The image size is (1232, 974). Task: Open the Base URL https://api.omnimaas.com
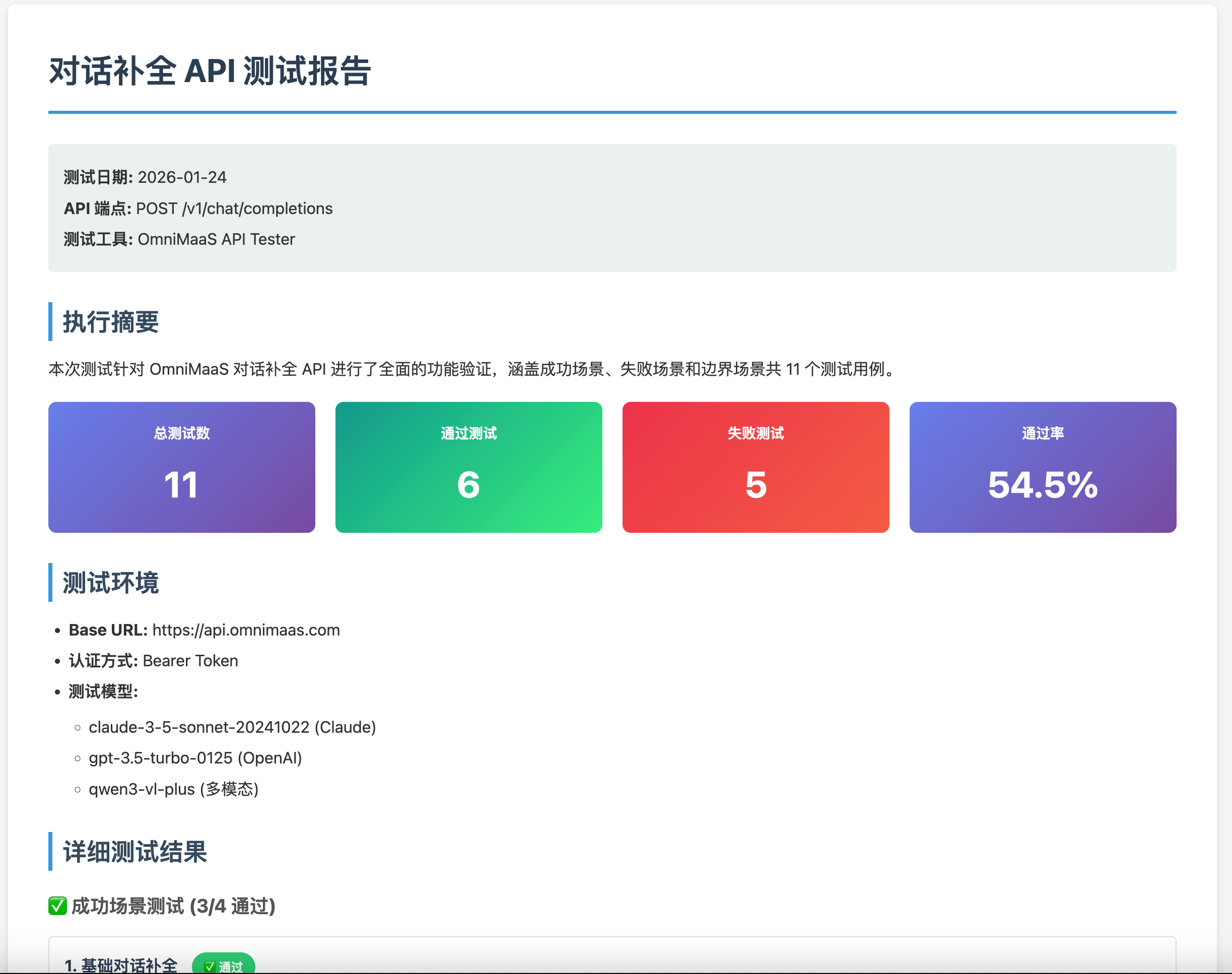coord(245,630)
